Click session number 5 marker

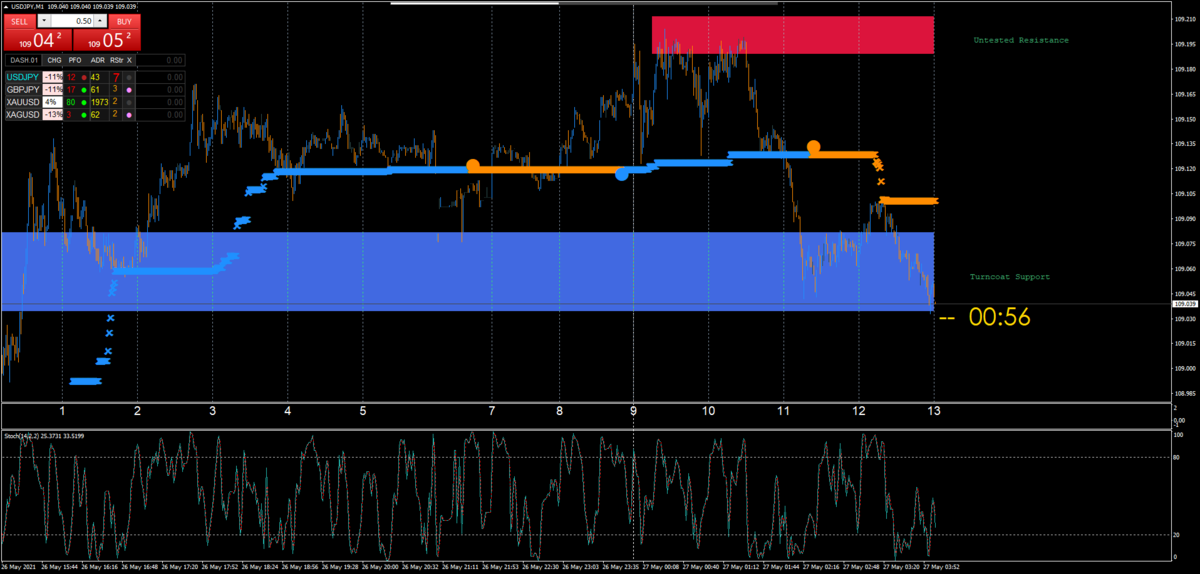363,411
